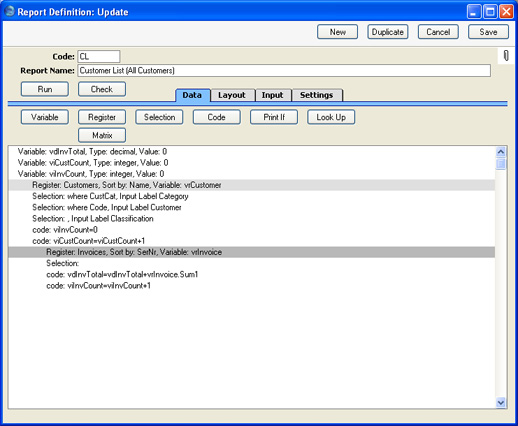Open the Settings tab
The width and height of the screenshot is (518, 426).
tap(316, 95)
